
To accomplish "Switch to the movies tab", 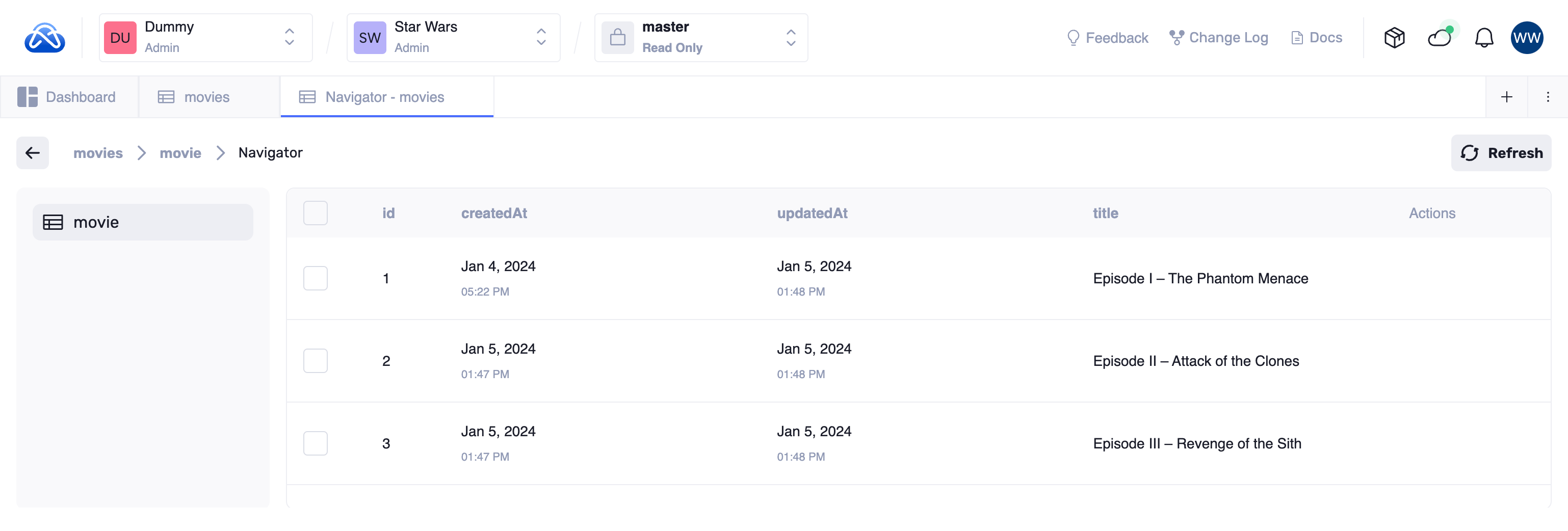I will click(x=194, y=97).
